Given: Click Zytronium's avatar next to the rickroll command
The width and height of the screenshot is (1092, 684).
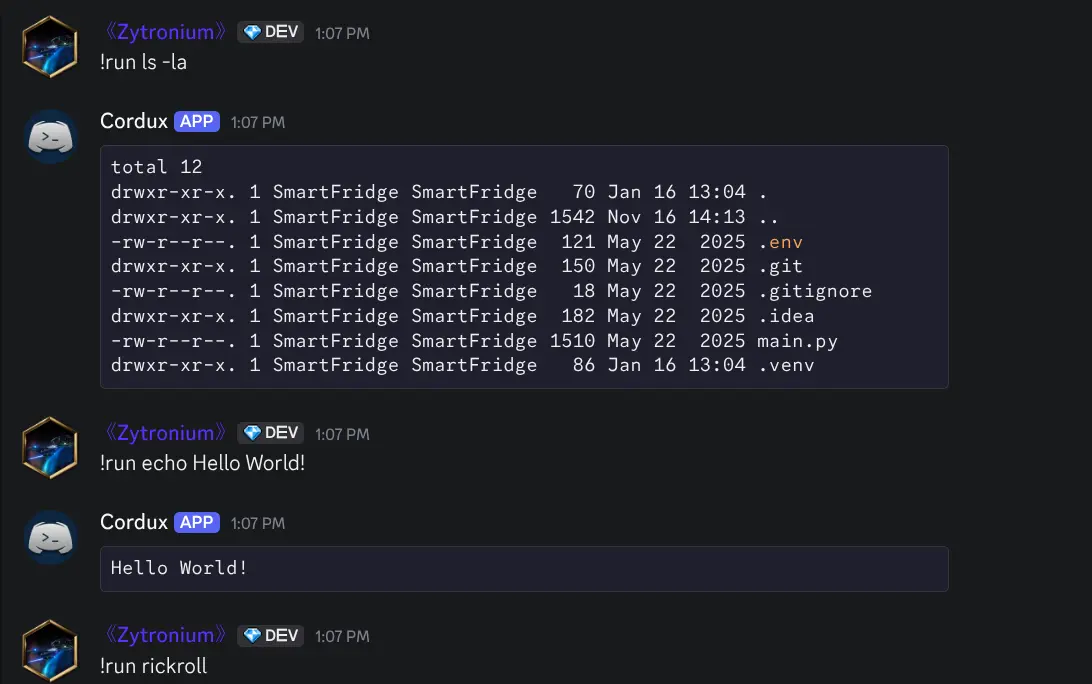Looking at the screenshot, I should (49, 650).
